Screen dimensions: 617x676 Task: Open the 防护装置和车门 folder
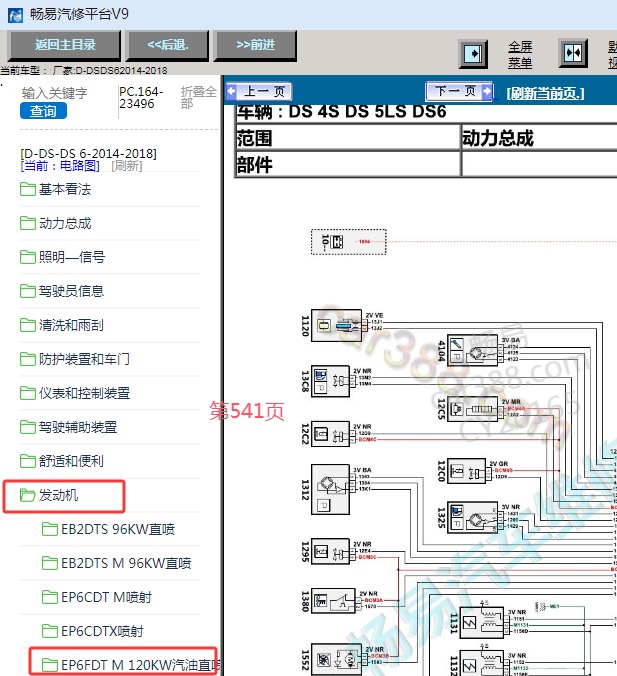(84, 359)
